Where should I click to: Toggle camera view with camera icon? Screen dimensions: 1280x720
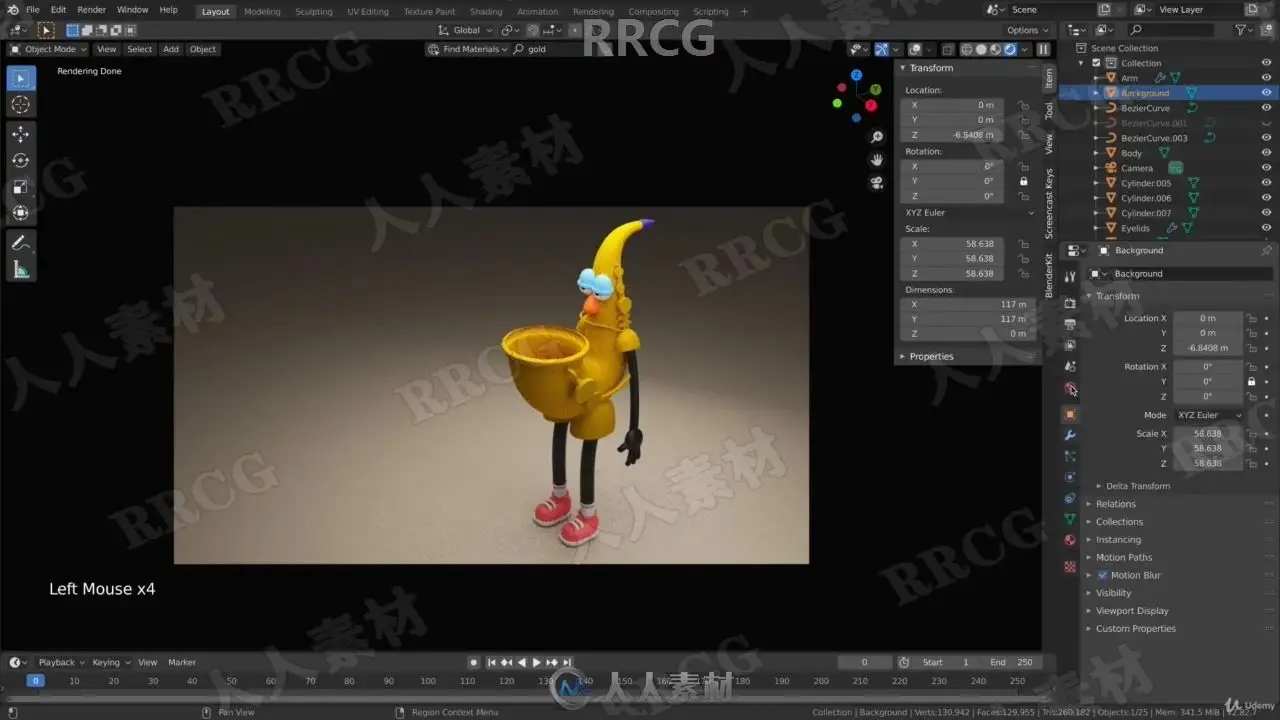877,183
